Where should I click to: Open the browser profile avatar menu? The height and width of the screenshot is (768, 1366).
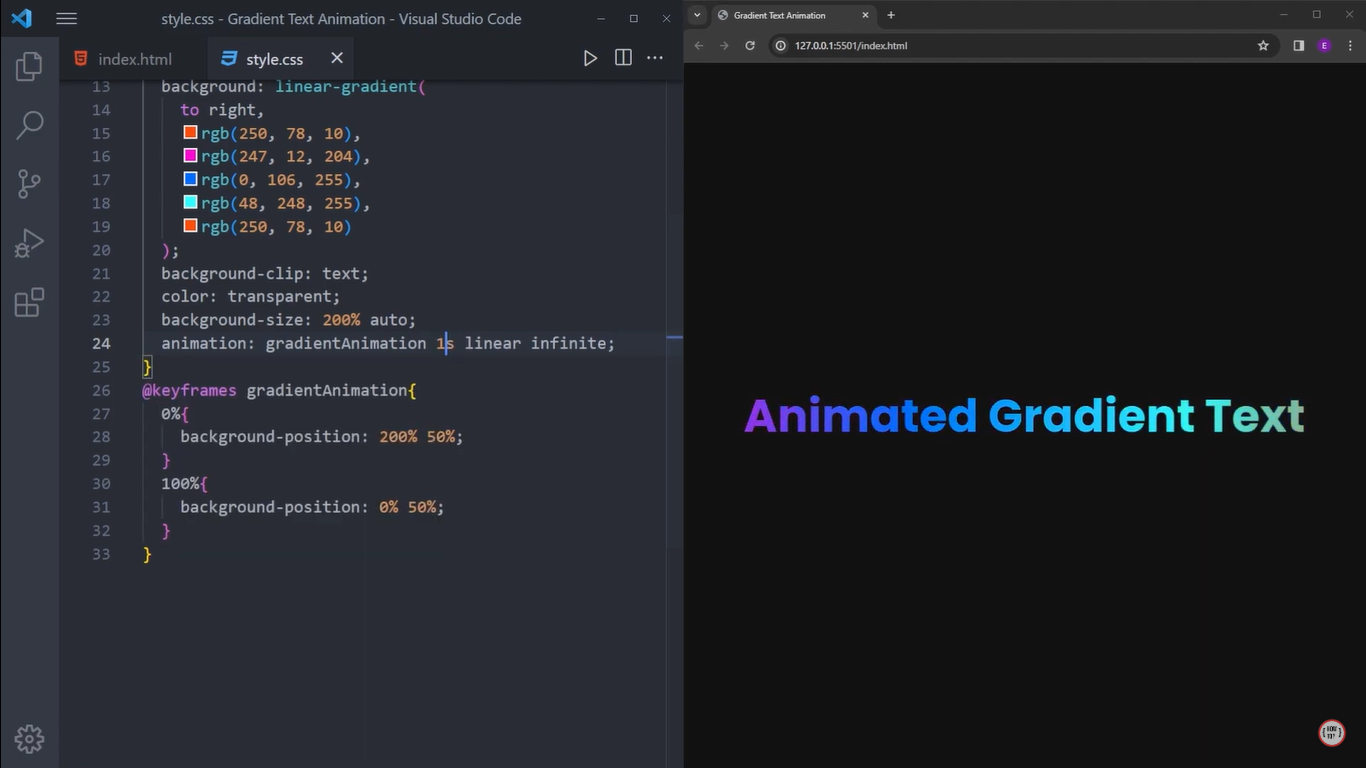coord(1324,45)
